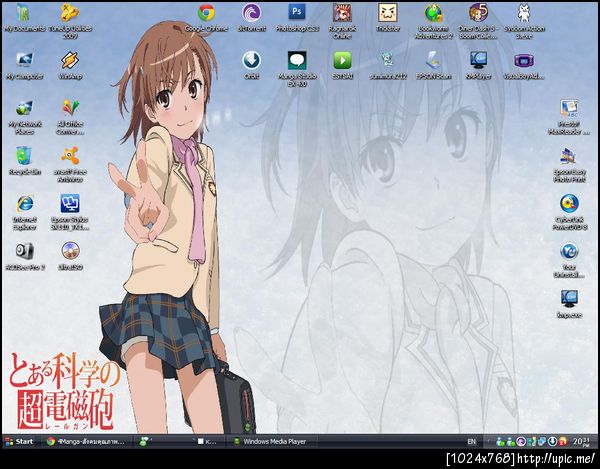Select the Epson Stylus desktop shortcut

click(70, 213)
